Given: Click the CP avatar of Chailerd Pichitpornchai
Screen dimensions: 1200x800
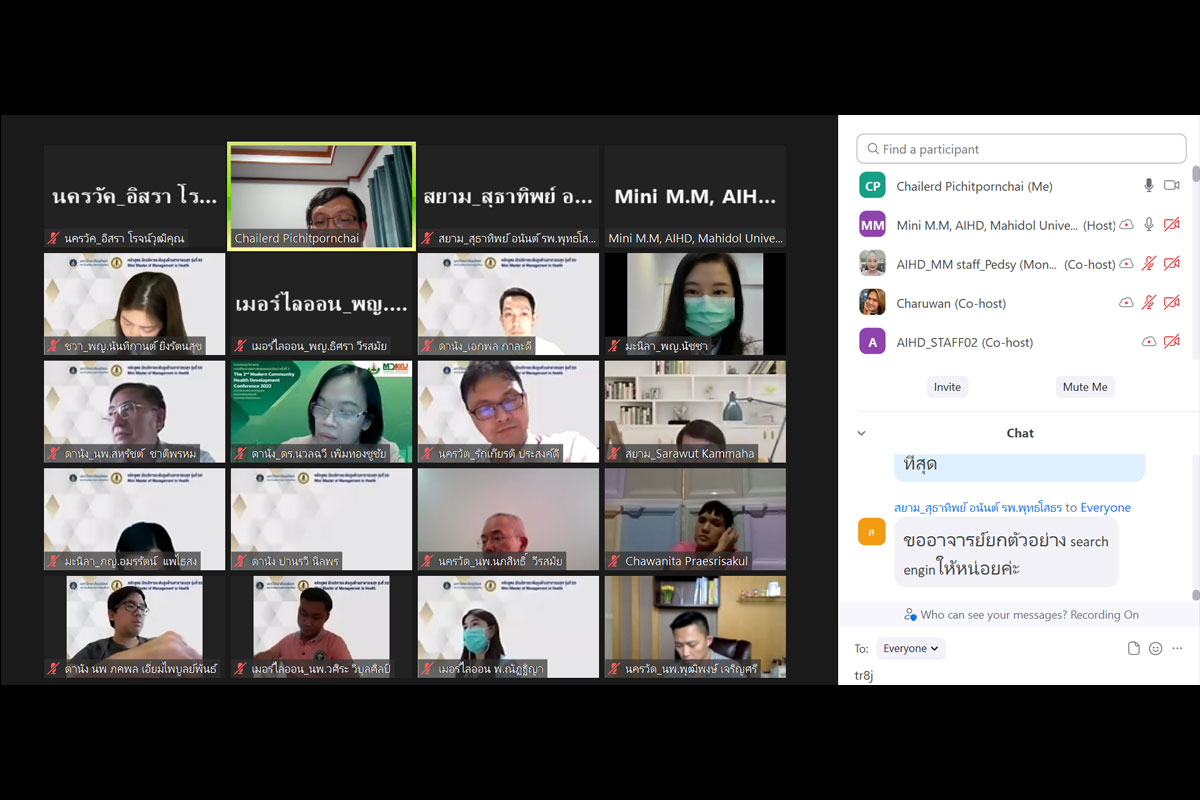Looking at the screenshot, I should 872,186.
